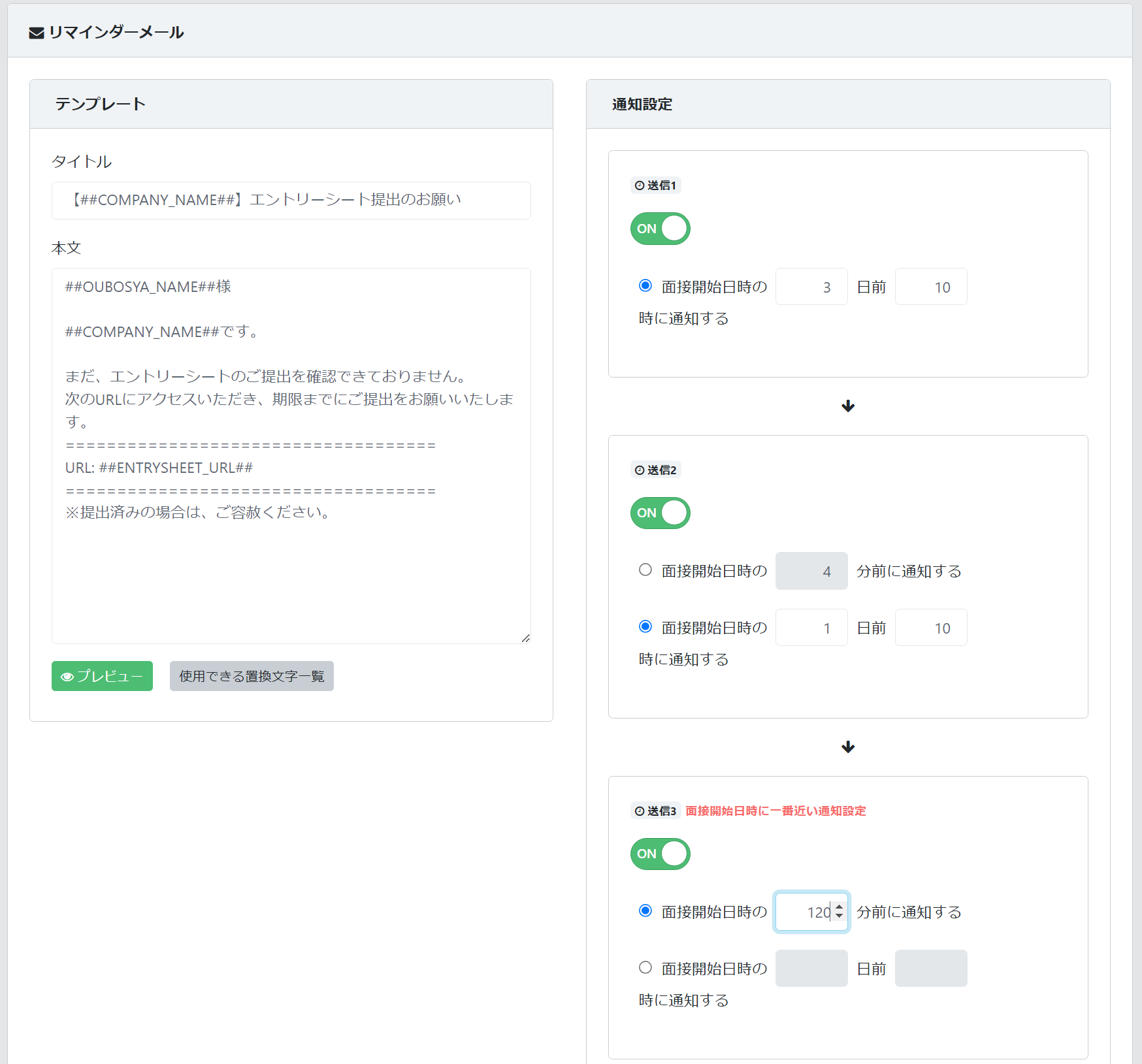Click the red 面接開始日時に一番近い通知設定 note
1142x1064 pixels.
[x=775, y=811]
